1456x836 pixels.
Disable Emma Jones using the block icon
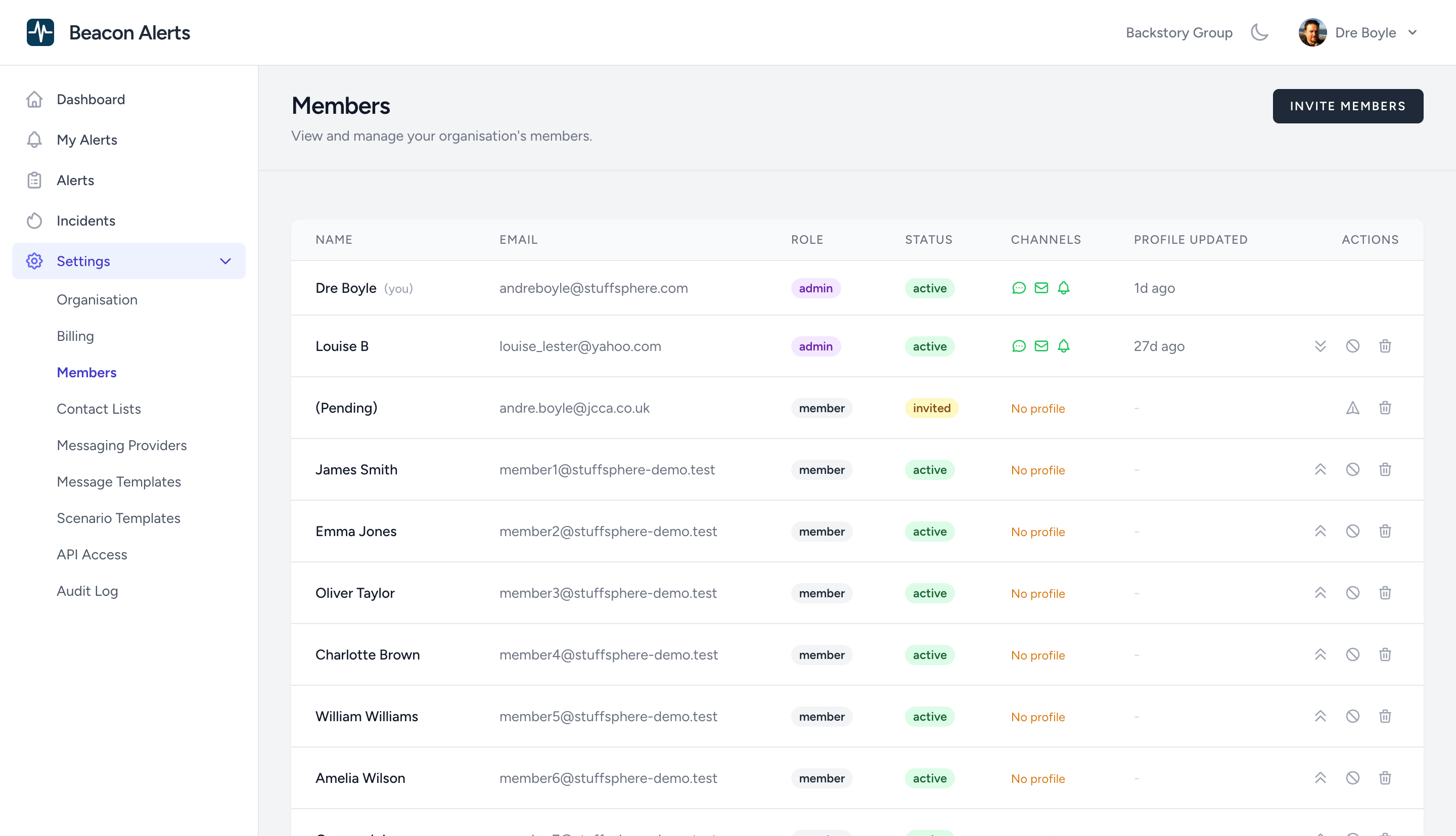pyautogui.click(x=1353, y=531)
